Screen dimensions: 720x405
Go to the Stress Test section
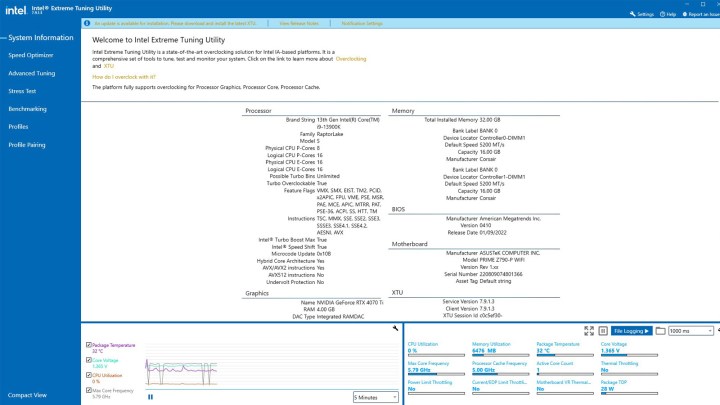(23, 91)
